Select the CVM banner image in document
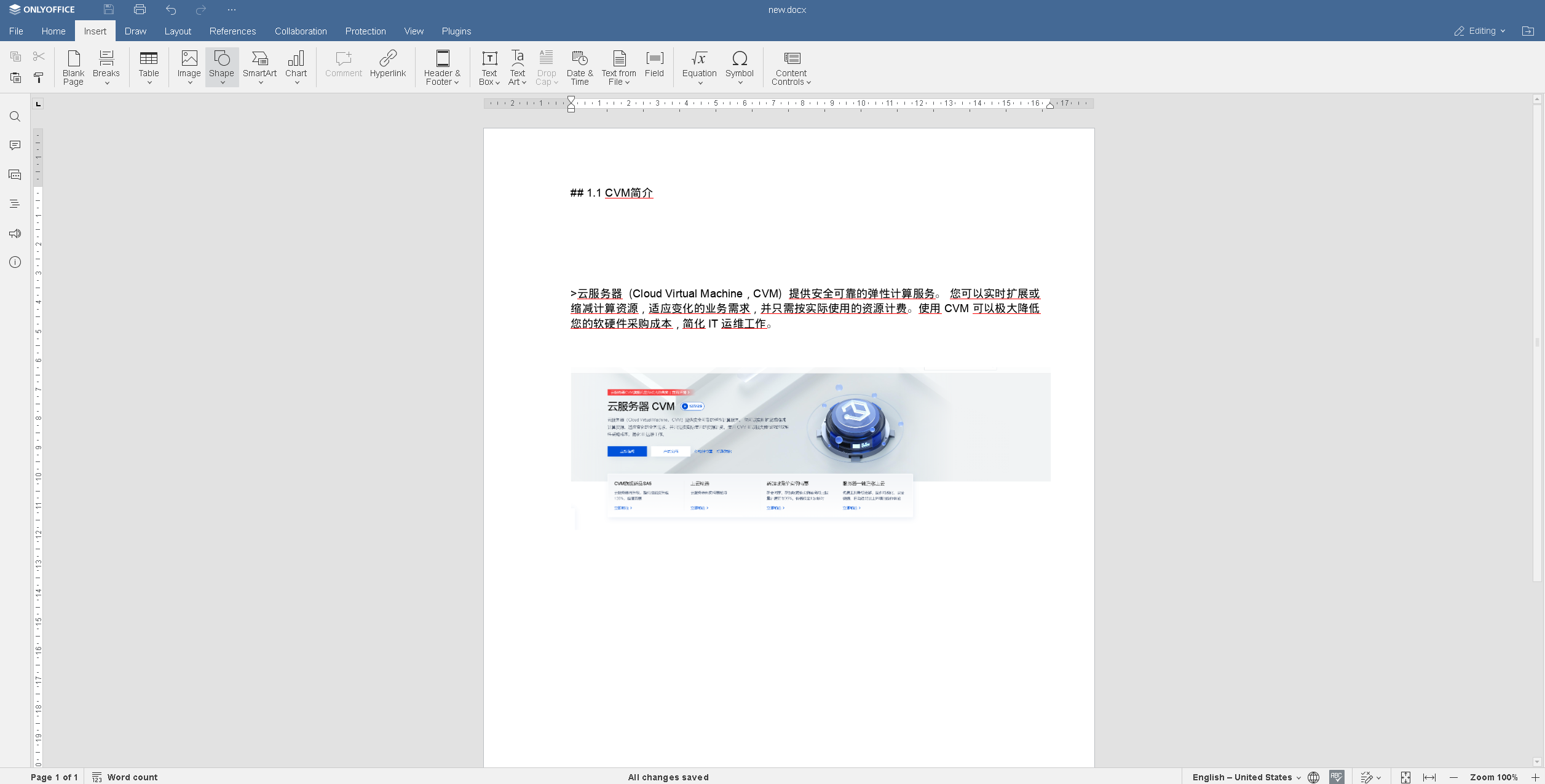Image resolution: width=1545 pixels, height=784 pixels. pyautogui.click(x=810, y=444)
